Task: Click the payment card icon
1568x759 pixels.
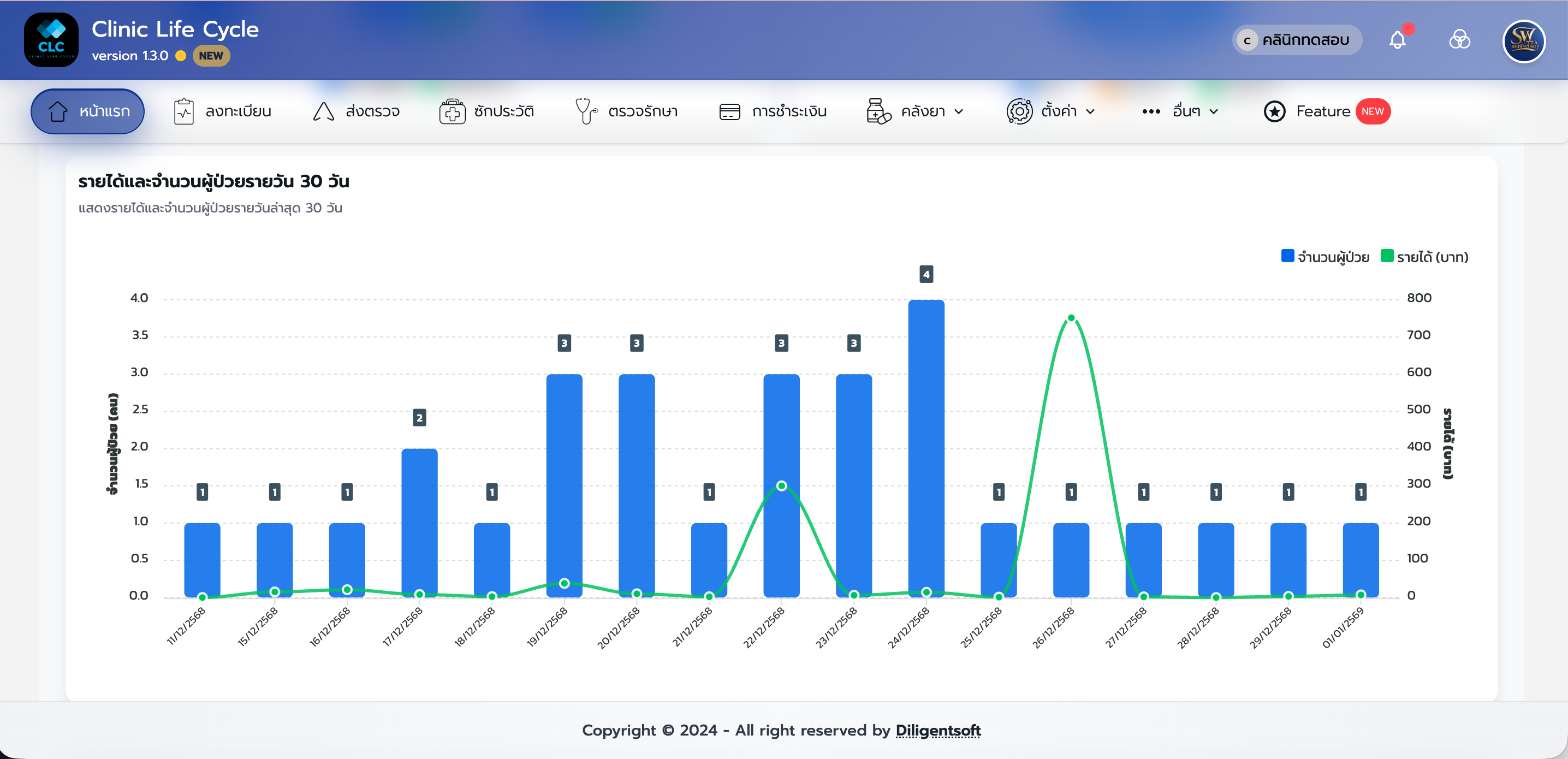Action: coord(729,111)
